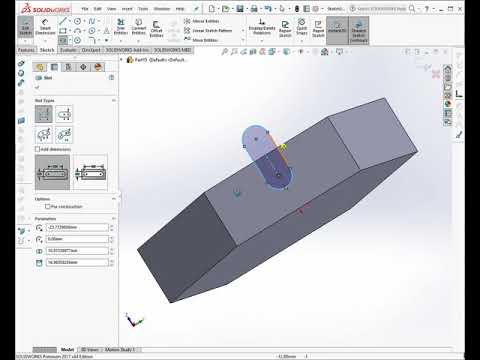
Task: Activate the Convert Entities tool
Action: 139,27
